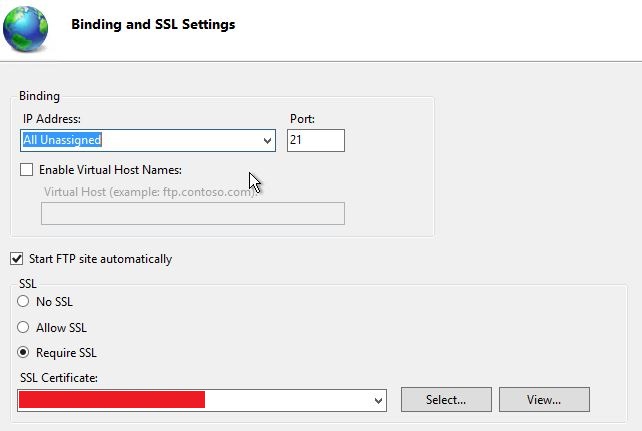This screenshot has height=431, width=642.
Task: Select the No SSL radio option
Action: (x=23, y=301)
